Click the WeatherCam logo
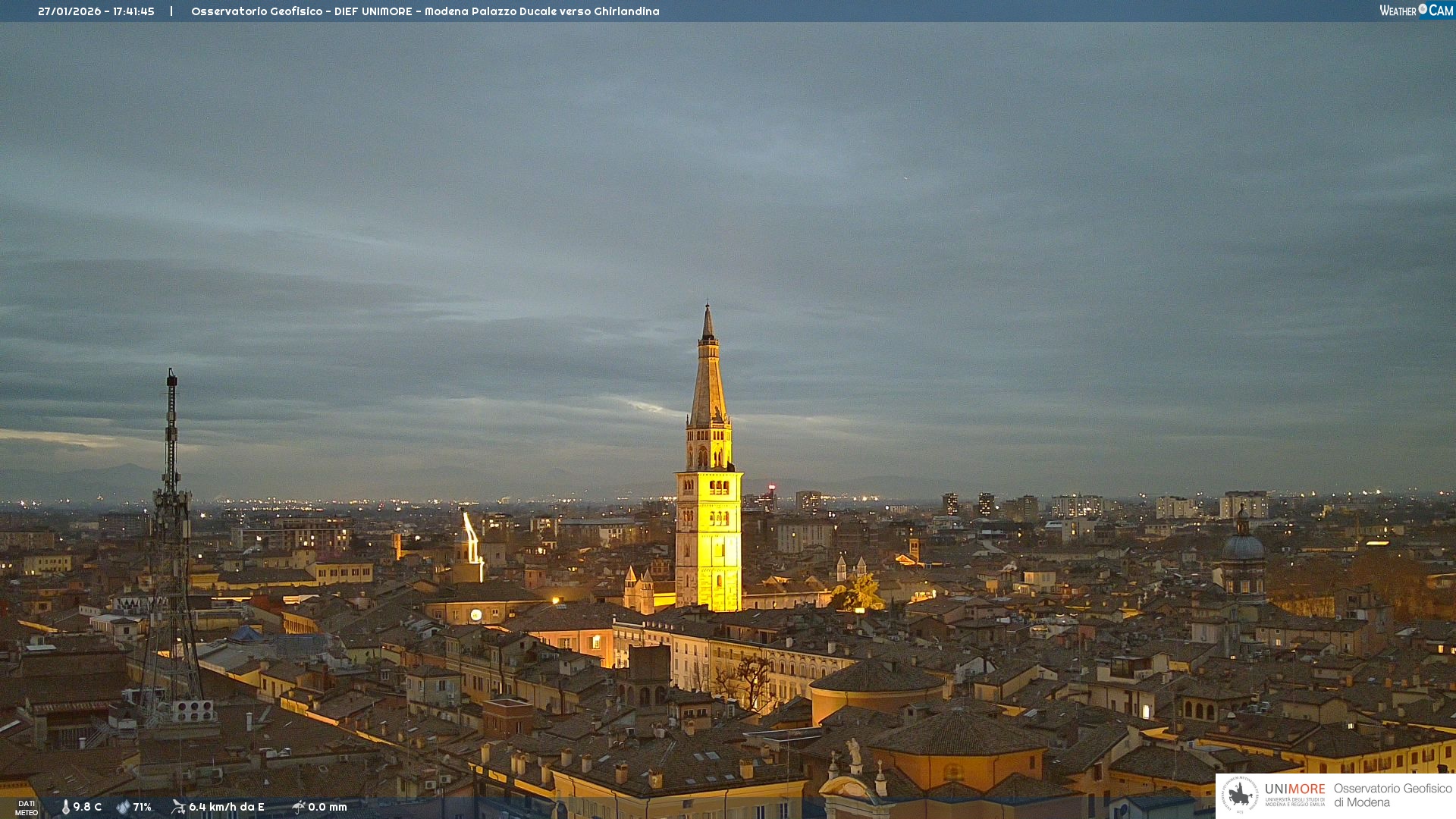Viewport: 1456px width, 819px height. (1415, 10)
